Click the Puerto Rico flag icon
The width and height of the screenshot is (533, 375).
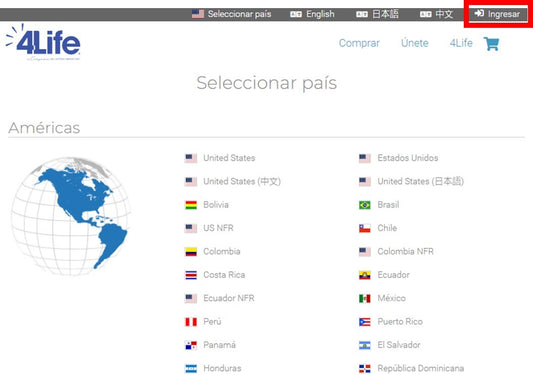(x=364, y=322)
